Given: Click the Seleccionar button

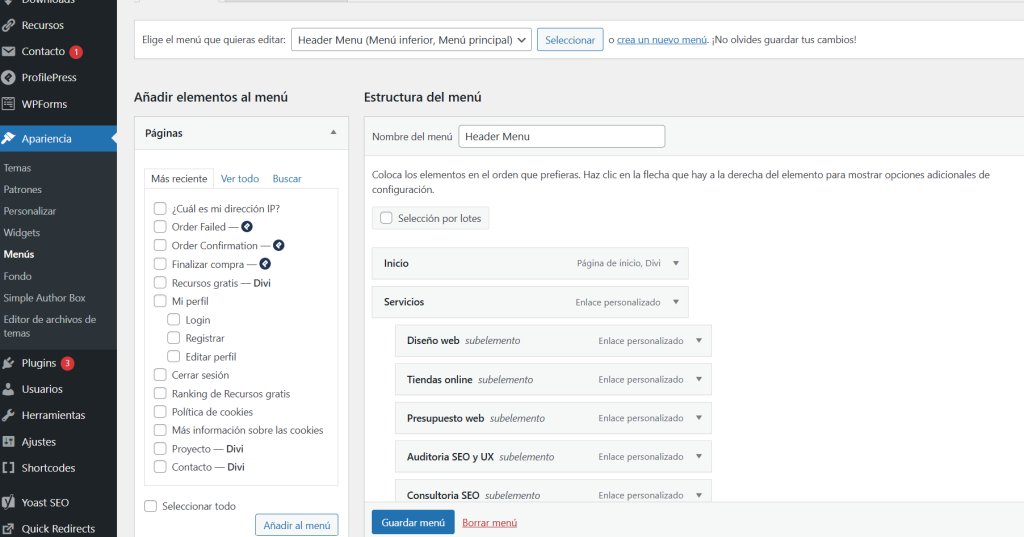Looking at the screenshot, I should pos(570,40).
